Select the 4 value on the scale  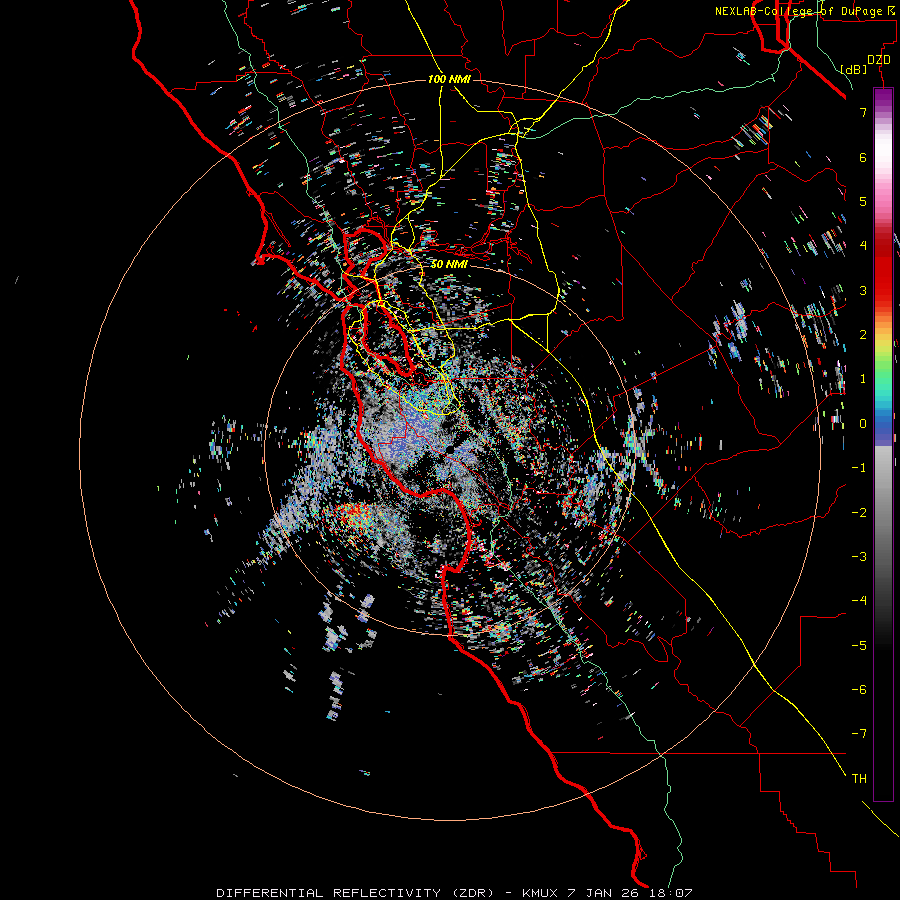[x=863, y=246]
